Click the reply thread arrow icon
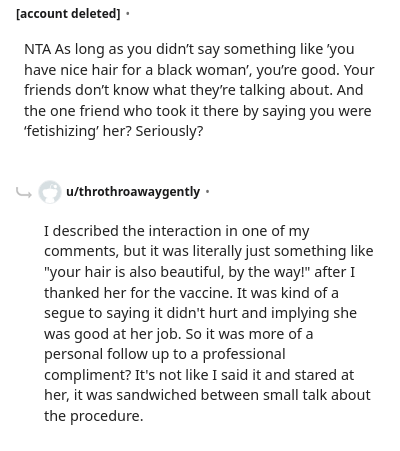400x451 pixels. pos(24,192)
